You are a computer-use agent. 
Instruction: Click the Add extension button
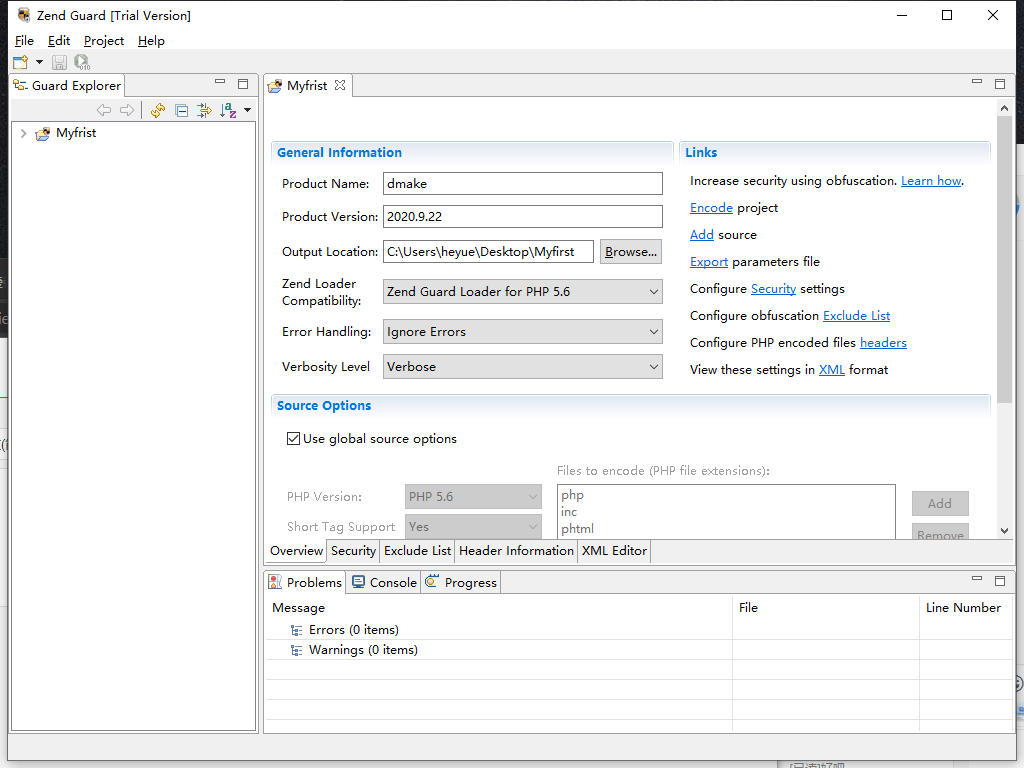940,504
